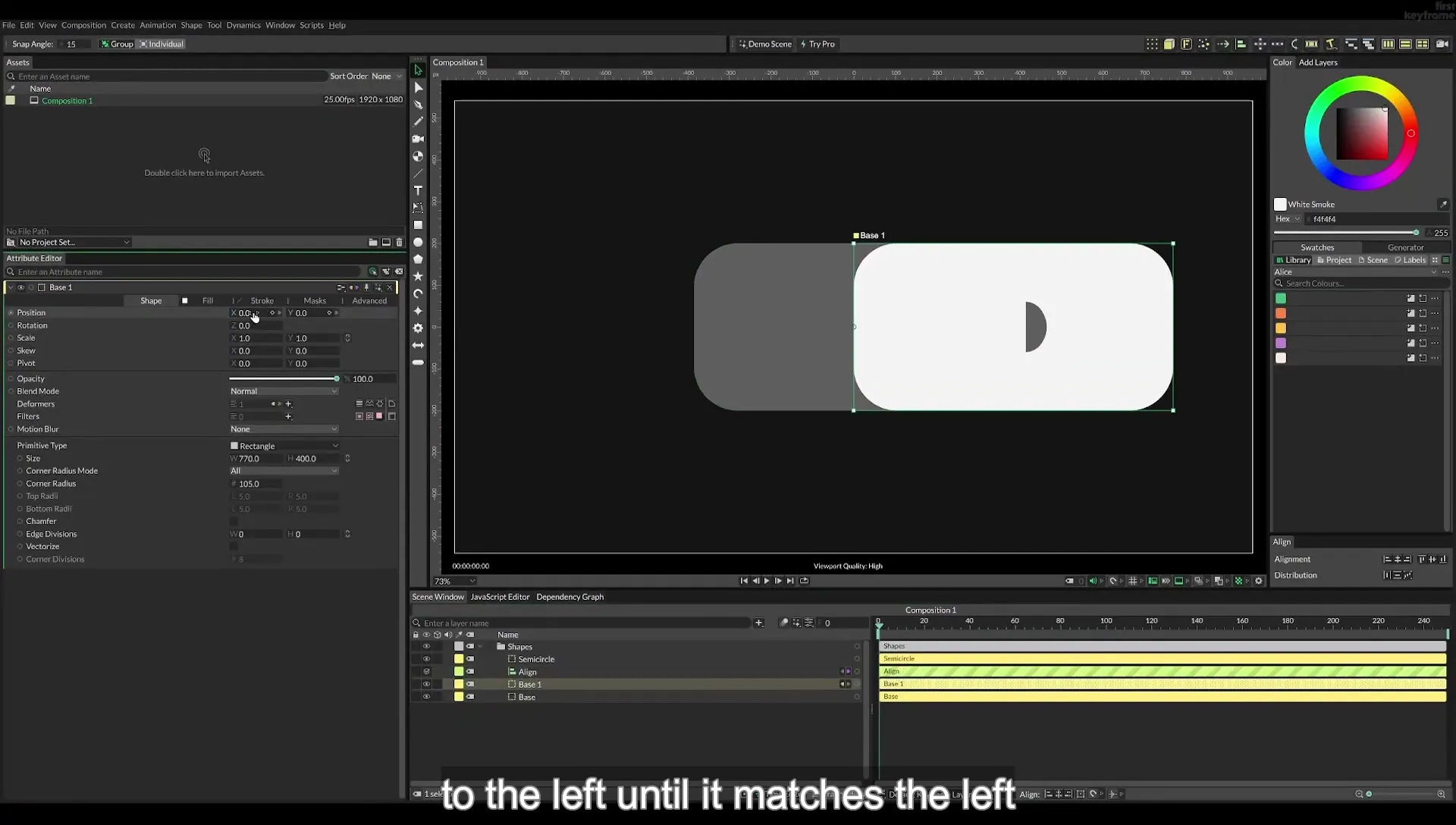Click the Demo Scene button
1456x825 pixels.
(765, 44)
